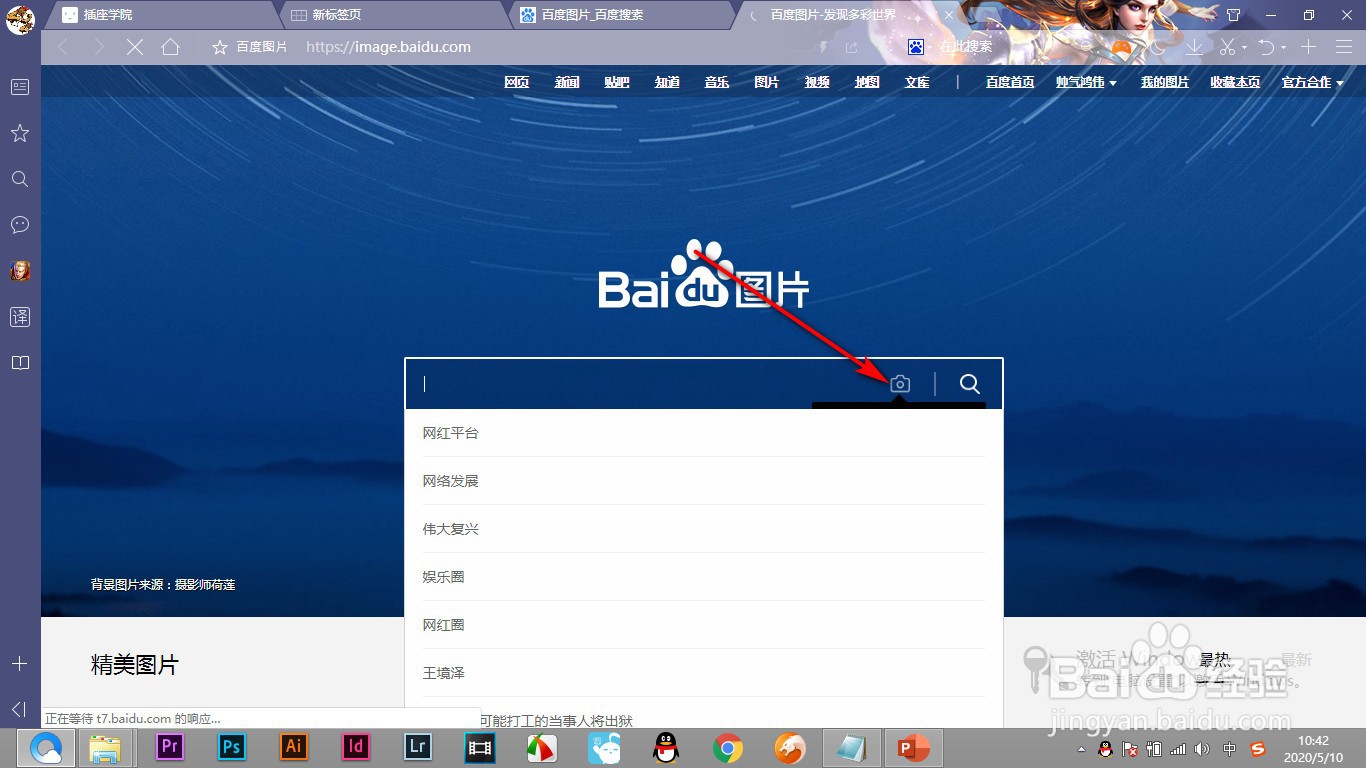This screenshot has height=768, width=1366.
Task: Open the 音乐 navigation link
Action: 717,82
